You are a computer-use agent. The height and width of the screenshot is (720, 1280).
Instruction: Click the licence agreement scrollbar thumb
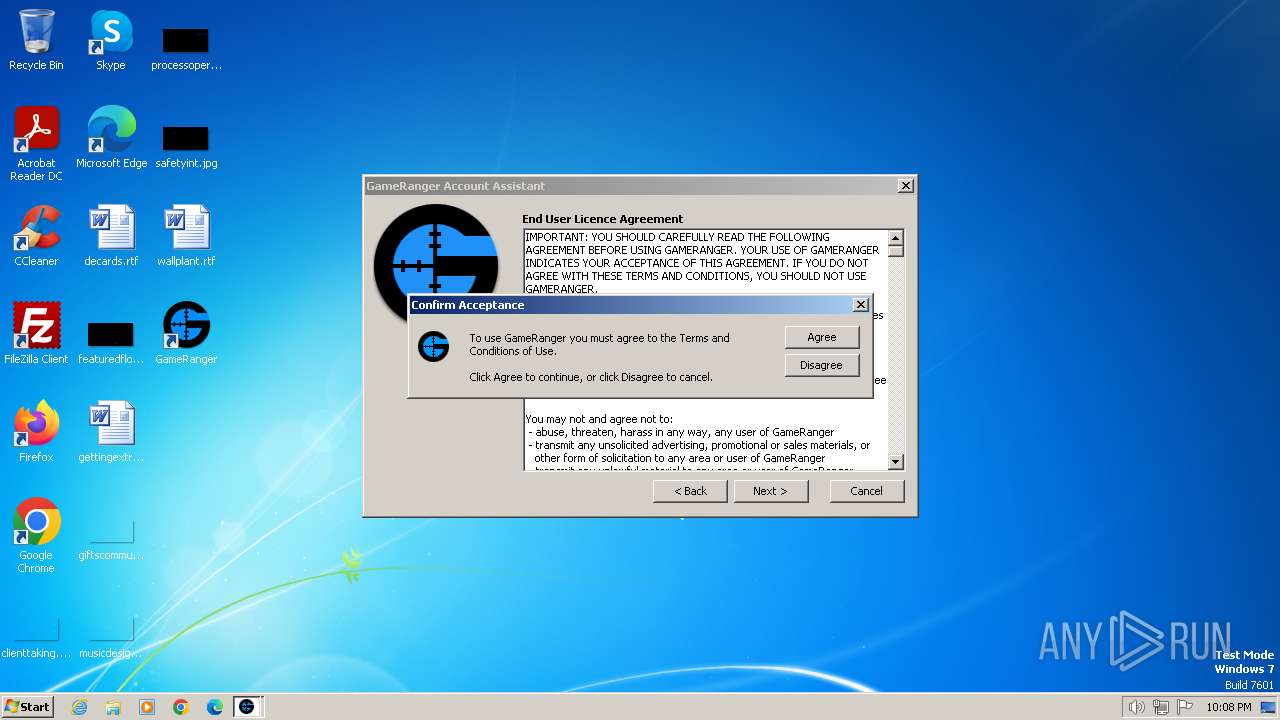pos(896,251)
